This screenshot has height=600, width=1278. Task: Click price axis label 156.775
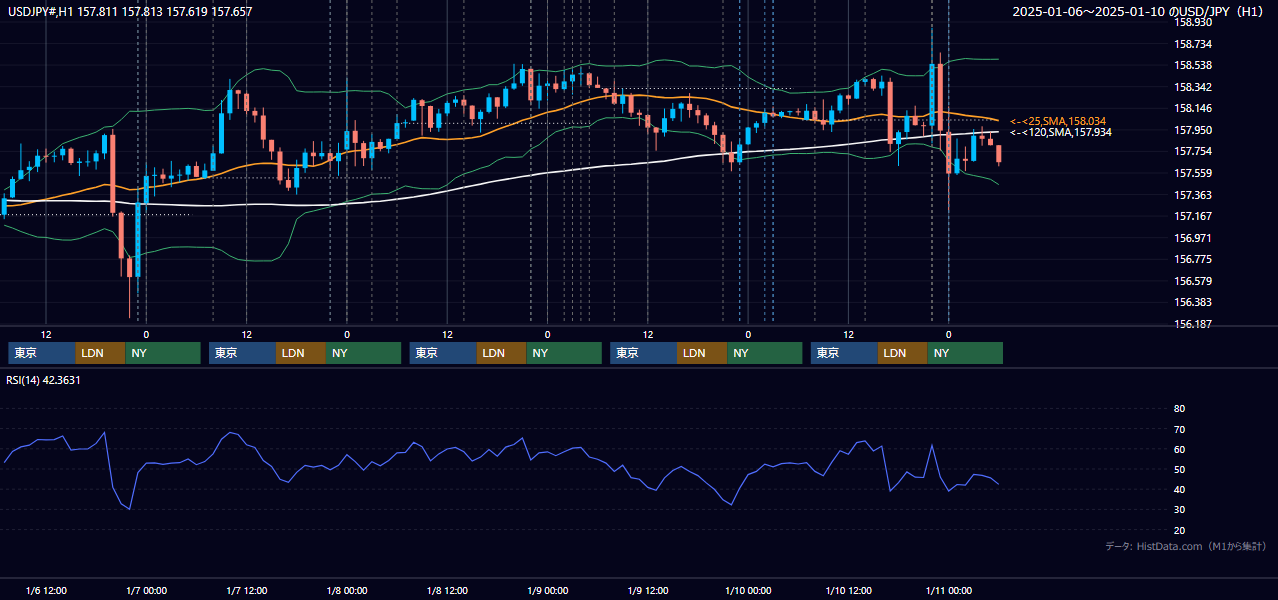click(1193, 259)
